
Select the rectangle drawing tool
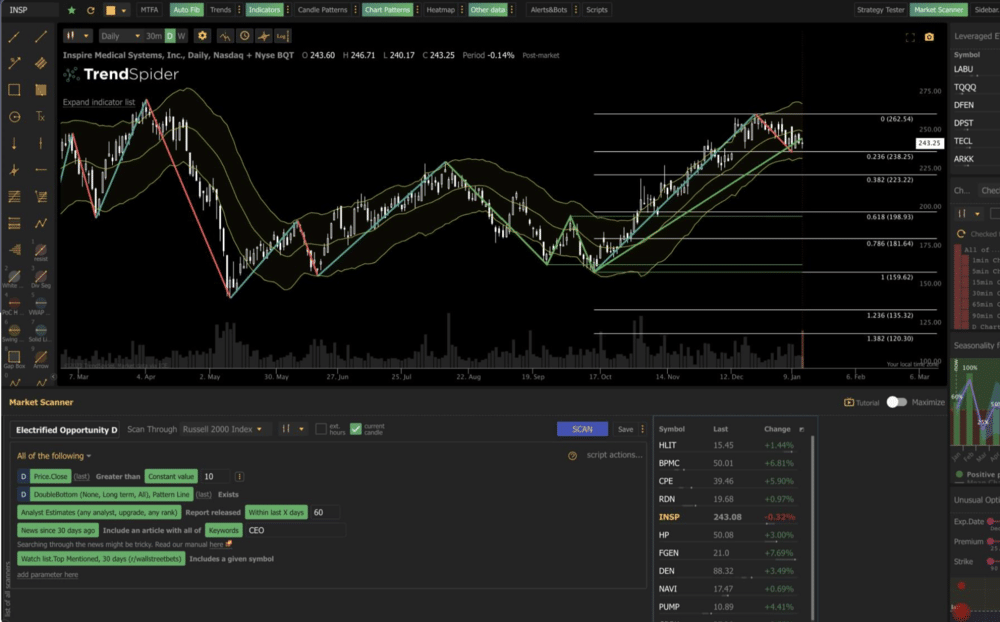[14, 90]
